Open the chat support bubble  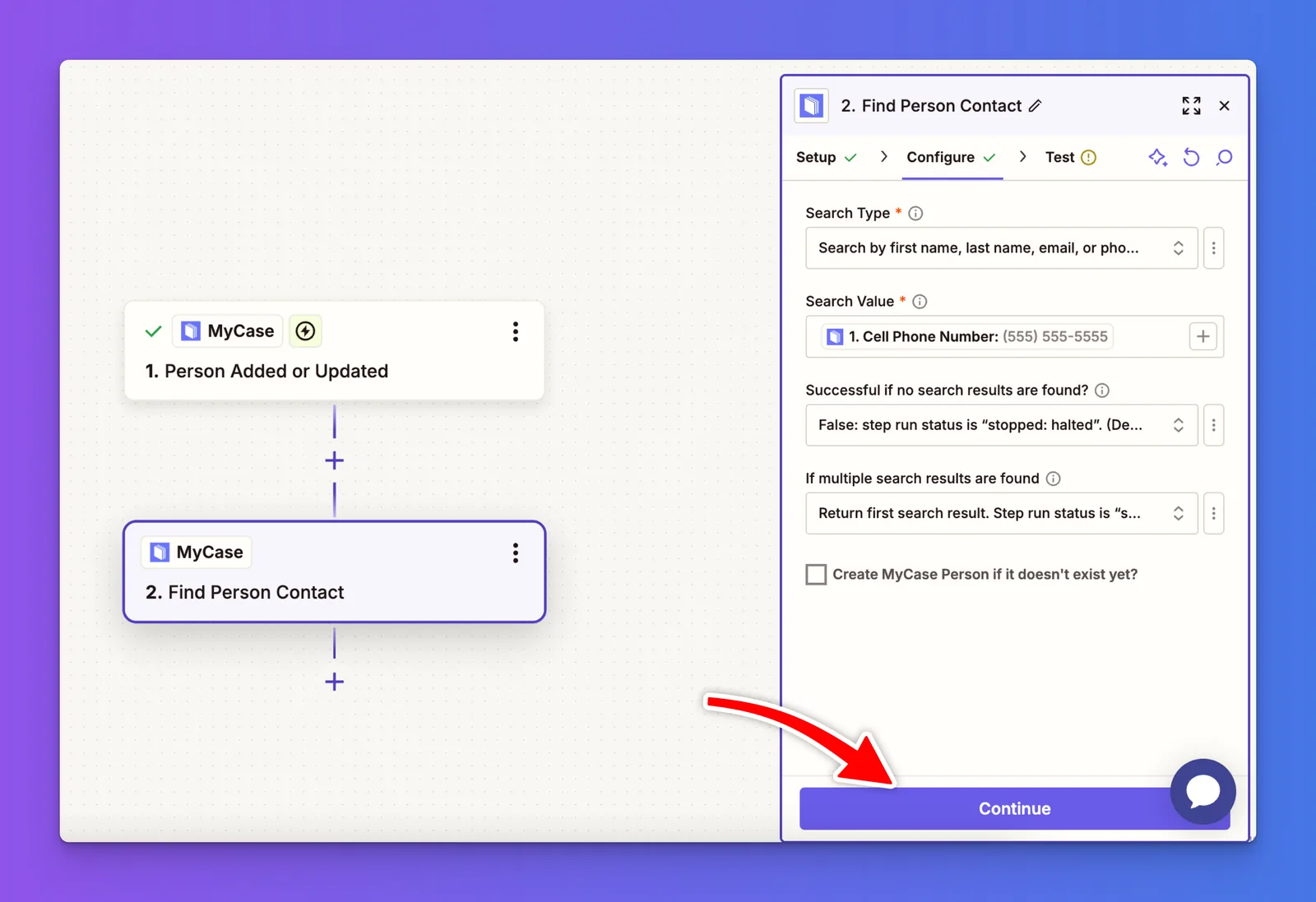click(1202, 791)
